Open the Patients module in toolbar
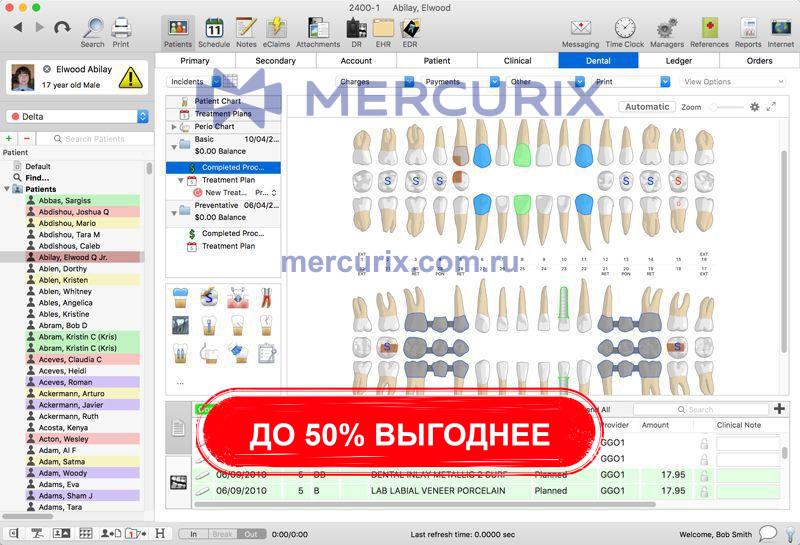The image size is (800, 545). [178, 32]
